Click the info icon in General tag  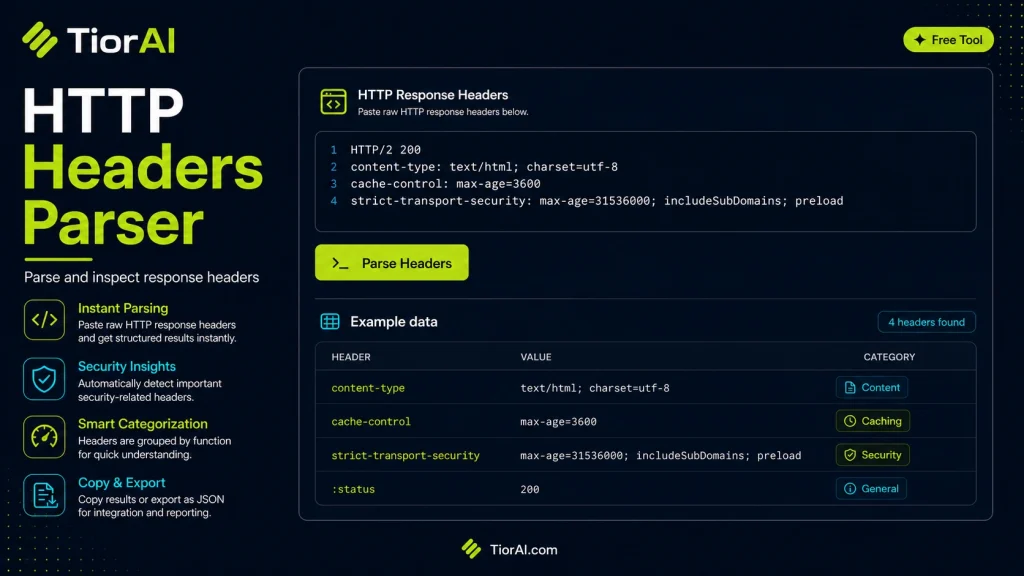coord(850,488)
